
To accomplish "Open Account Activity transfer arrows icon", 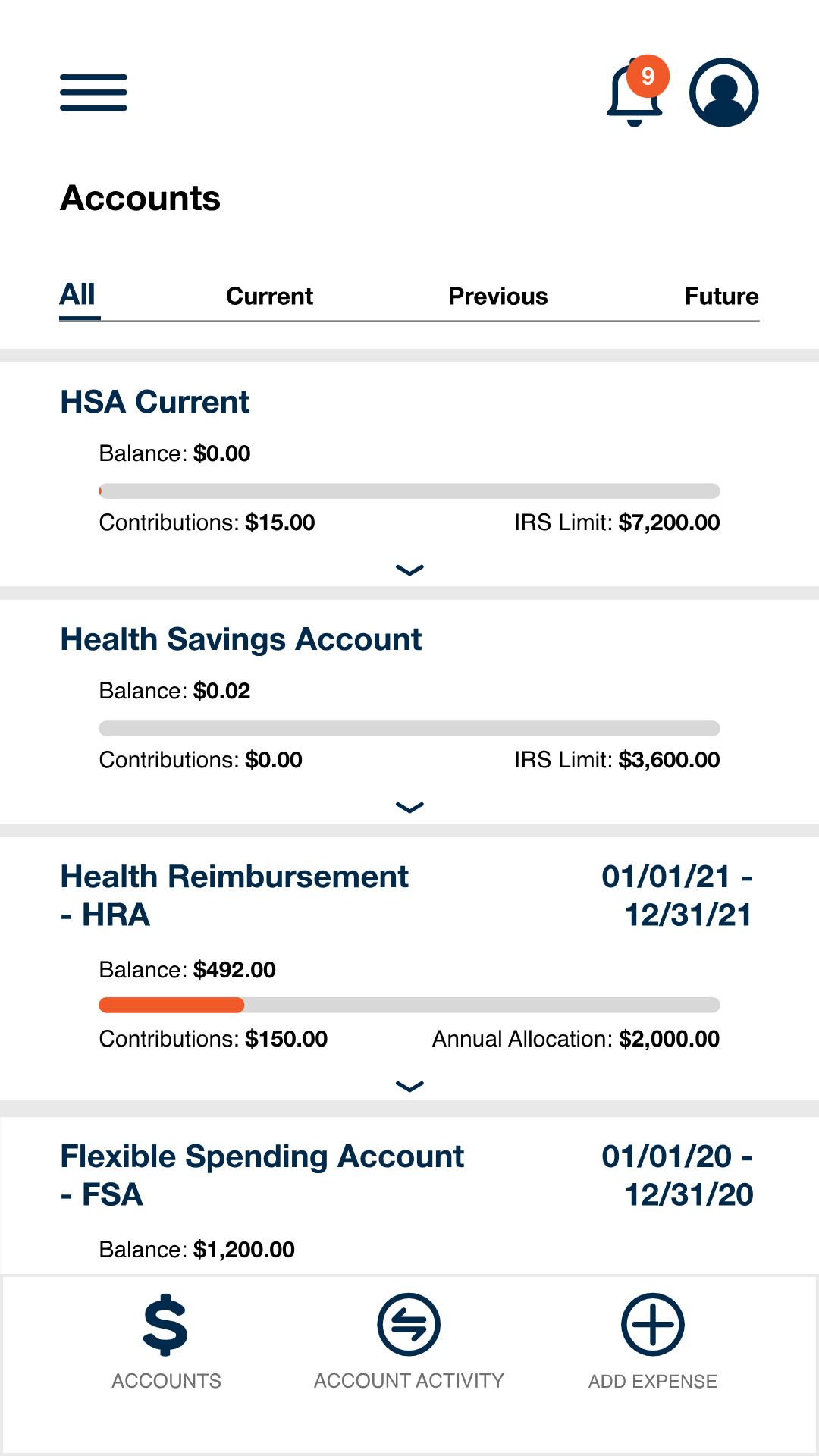I will (409, 1325).
